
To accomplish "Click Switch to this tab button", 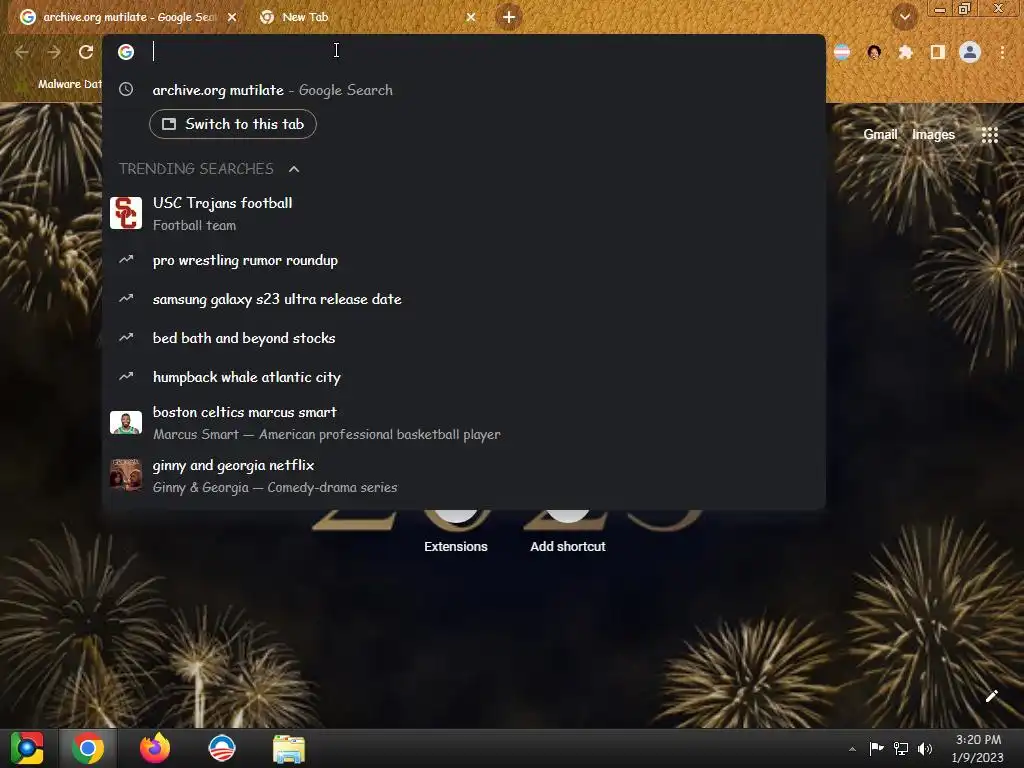I will (233, 124).
